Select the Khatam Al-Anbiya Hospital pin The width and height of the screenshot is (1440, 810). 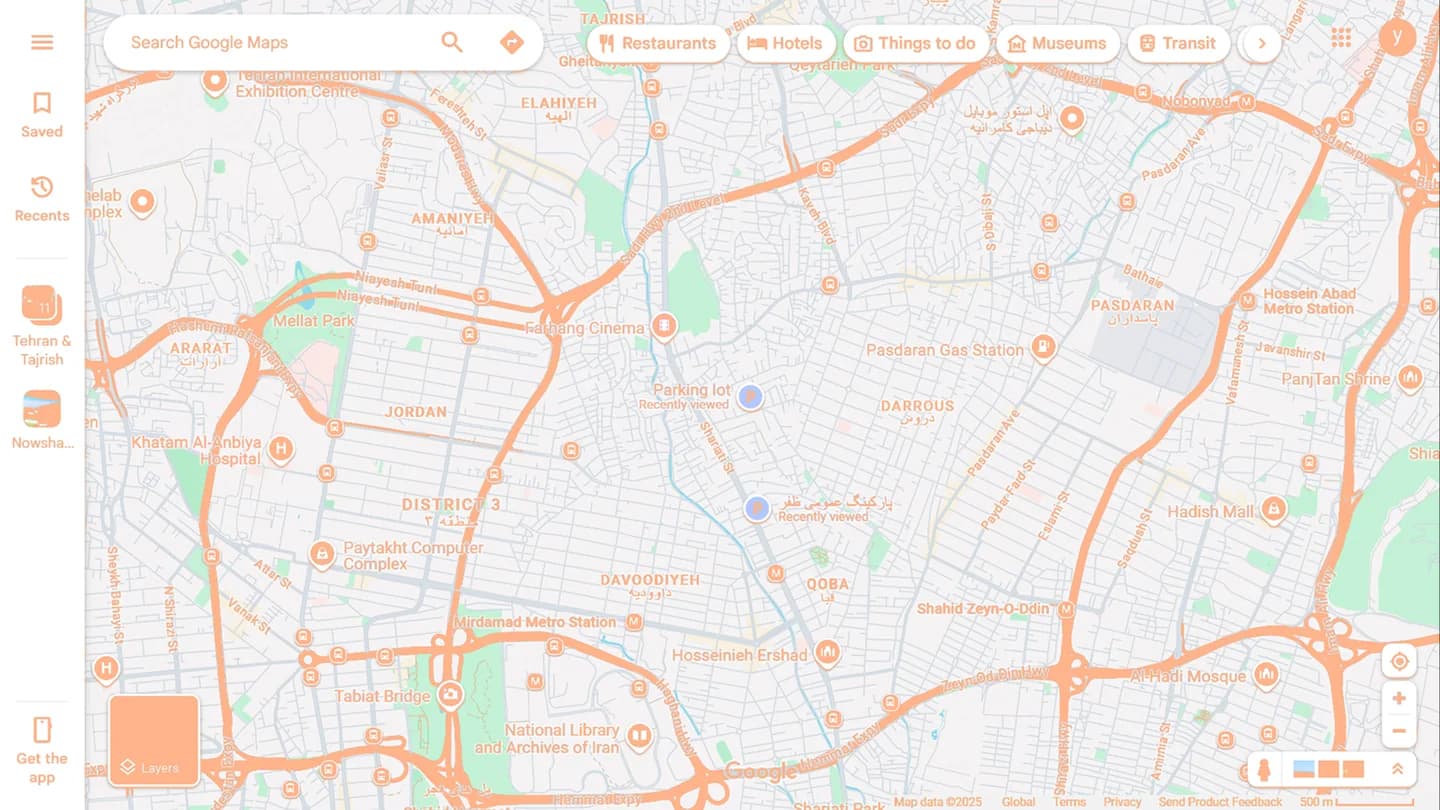tap(281, 448)
